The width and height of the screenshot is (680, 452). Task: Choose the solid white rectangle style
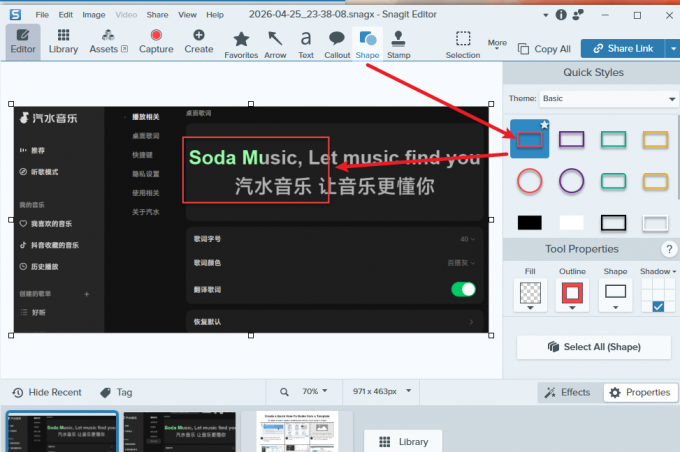click(x=572, y=223)
